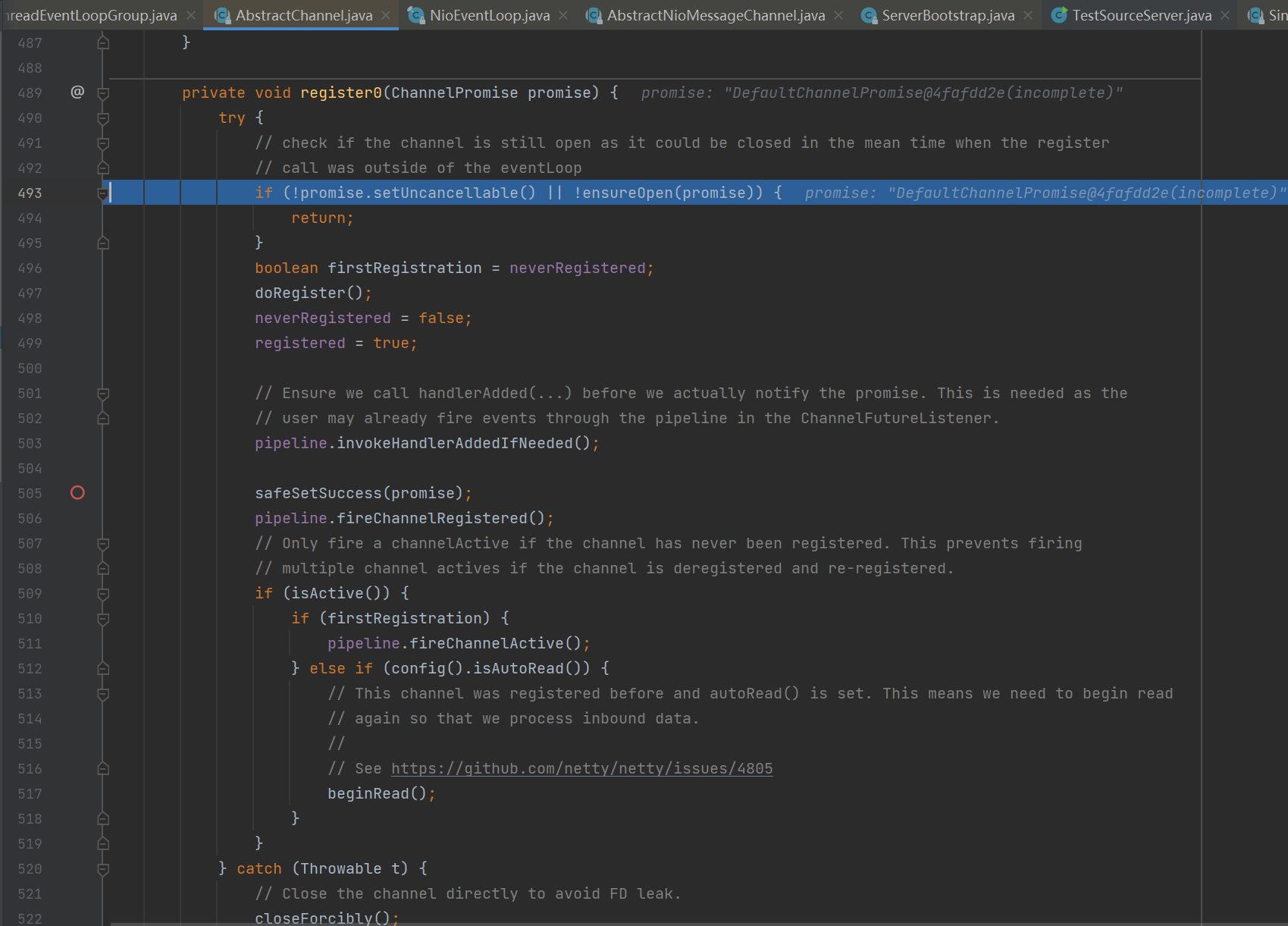This screenshot has width=1288, height=926.
Task: Collapse the catch block fold on line 520
Action: 104,869
